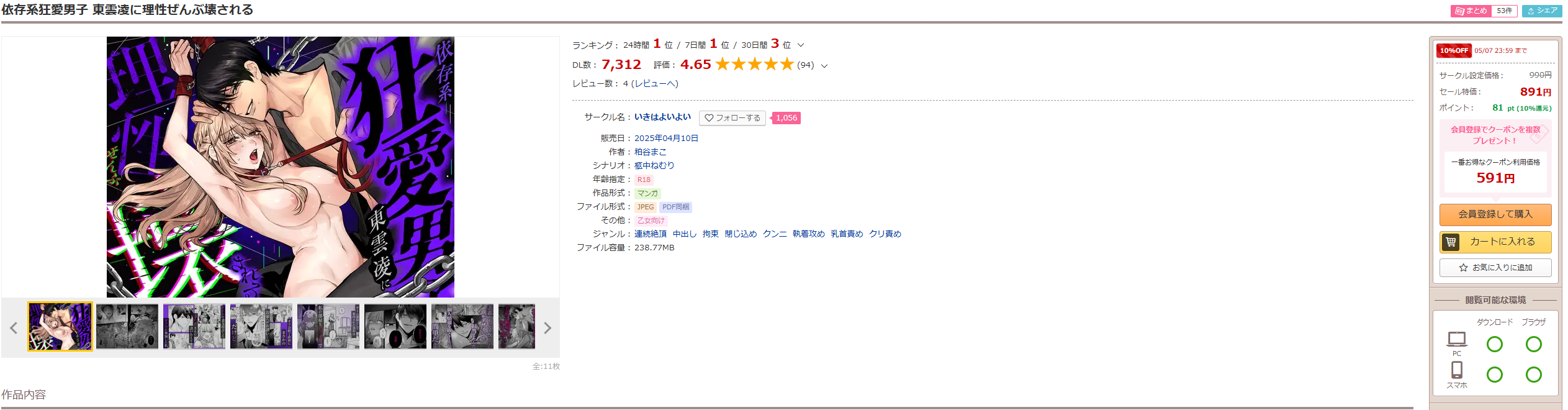Click the follower count badge 1,056
This screenshot has width=1568, height=410.
pos(786,118)
